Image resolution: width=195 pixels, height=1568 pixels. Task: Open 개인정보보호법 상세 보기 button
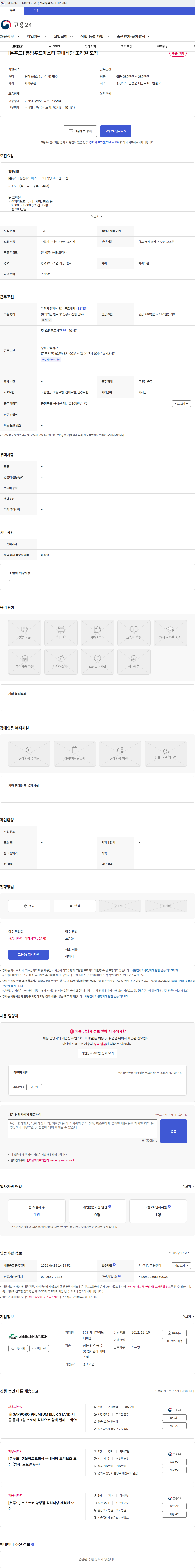[x=97, y=1053]
